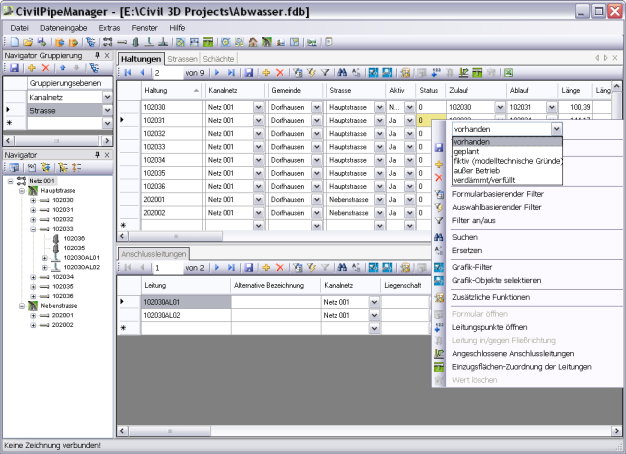This screenshot has width=626, height=454.
Task: Sort by the Haltung column header
Action: pyautogui.click(x=155, y=89)
